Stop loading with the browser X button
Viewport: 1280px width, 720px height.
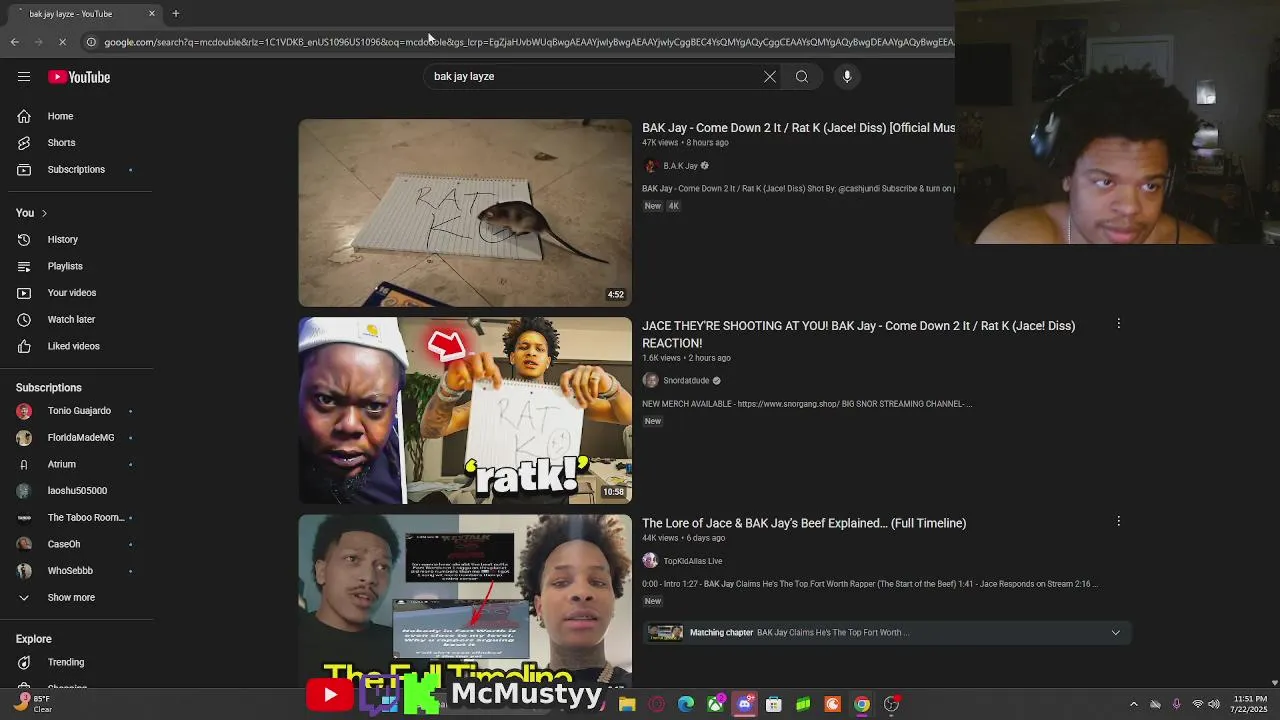point(62,42)
